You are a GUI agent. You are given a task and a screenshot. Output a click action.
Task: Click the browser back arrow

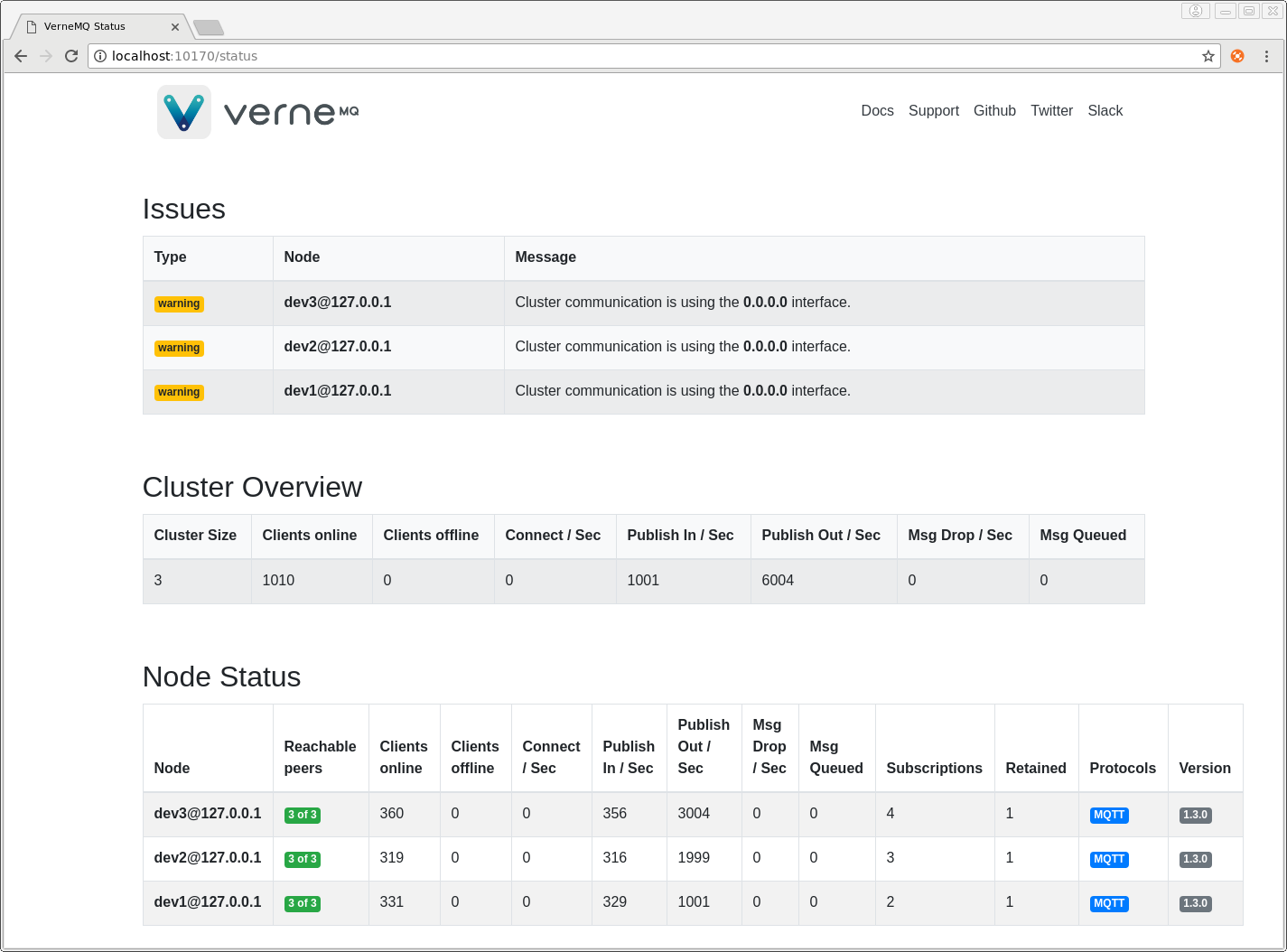[21, 56]
